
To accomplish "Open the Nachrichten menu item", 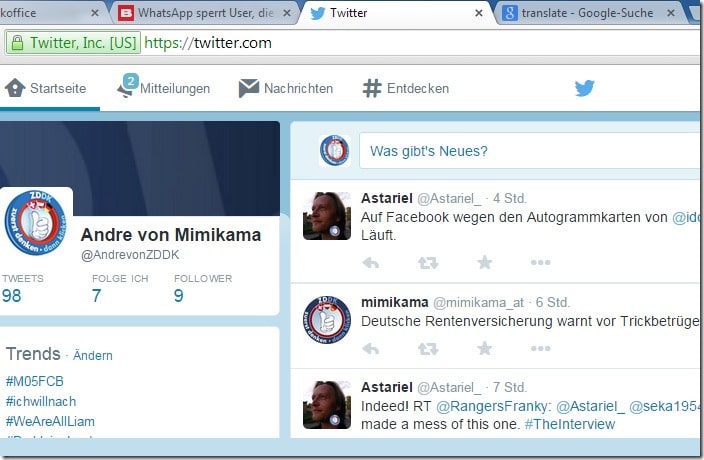I will (299, 88).
